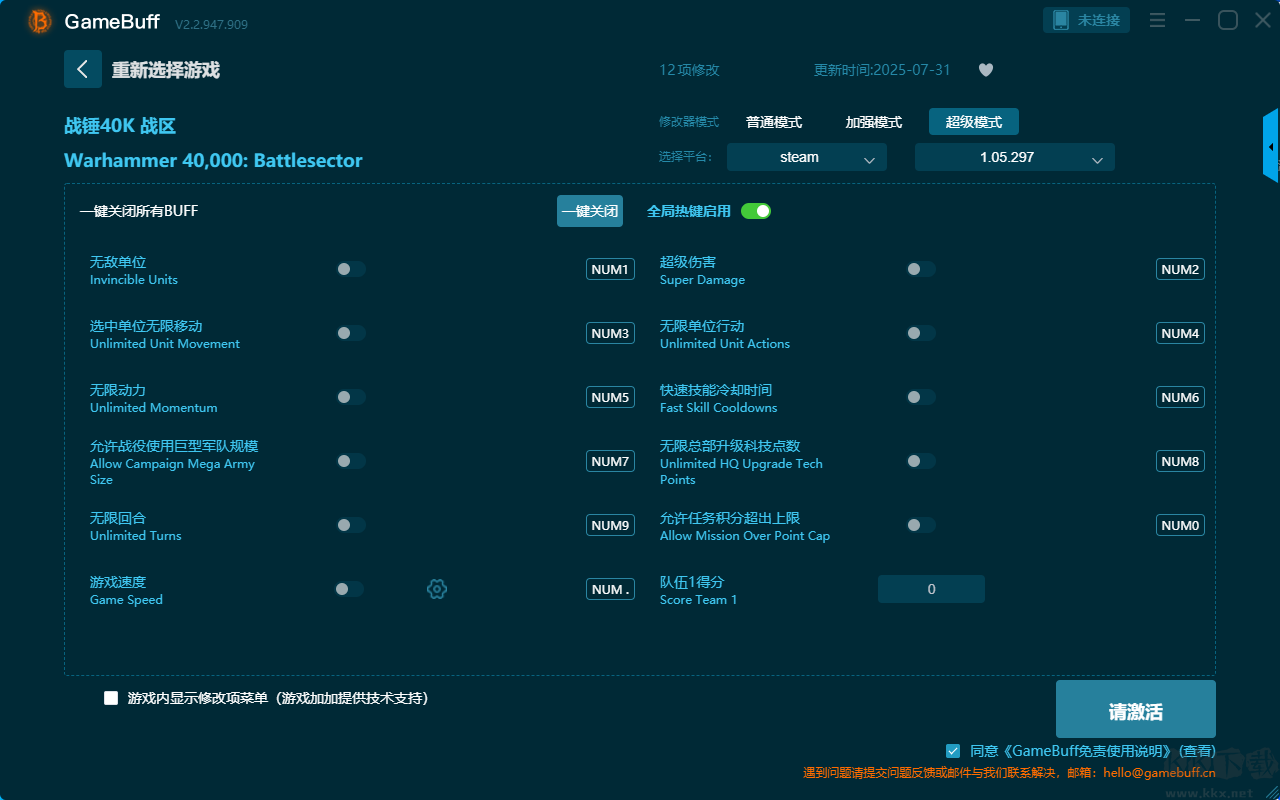Toggle Unlimited Unit Movement
This screenshot has width=1280, height=800.
[351, 333]
